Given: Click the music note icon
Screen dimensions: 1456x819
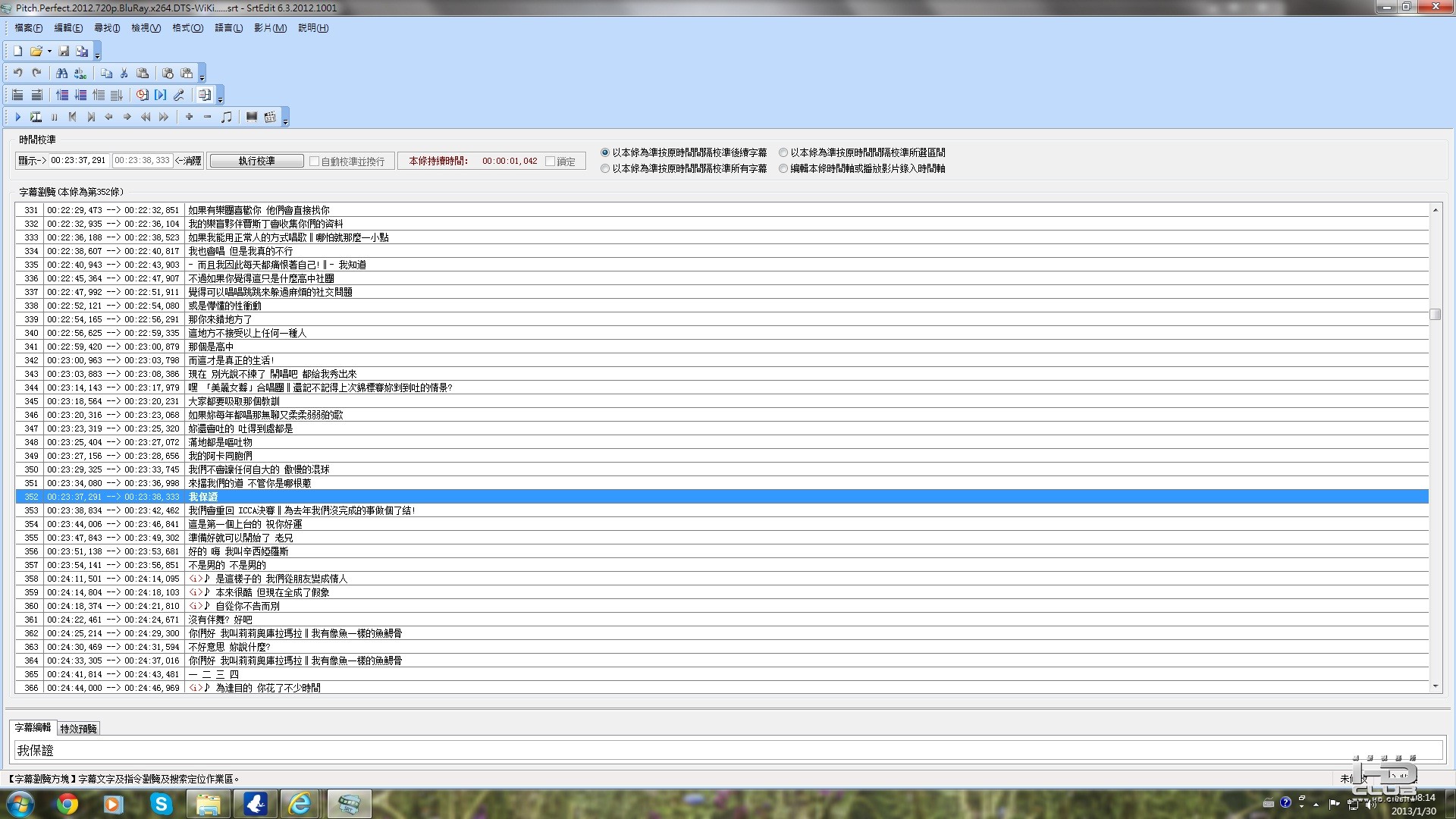Looking at the screenshot, I should coord(226,117).
